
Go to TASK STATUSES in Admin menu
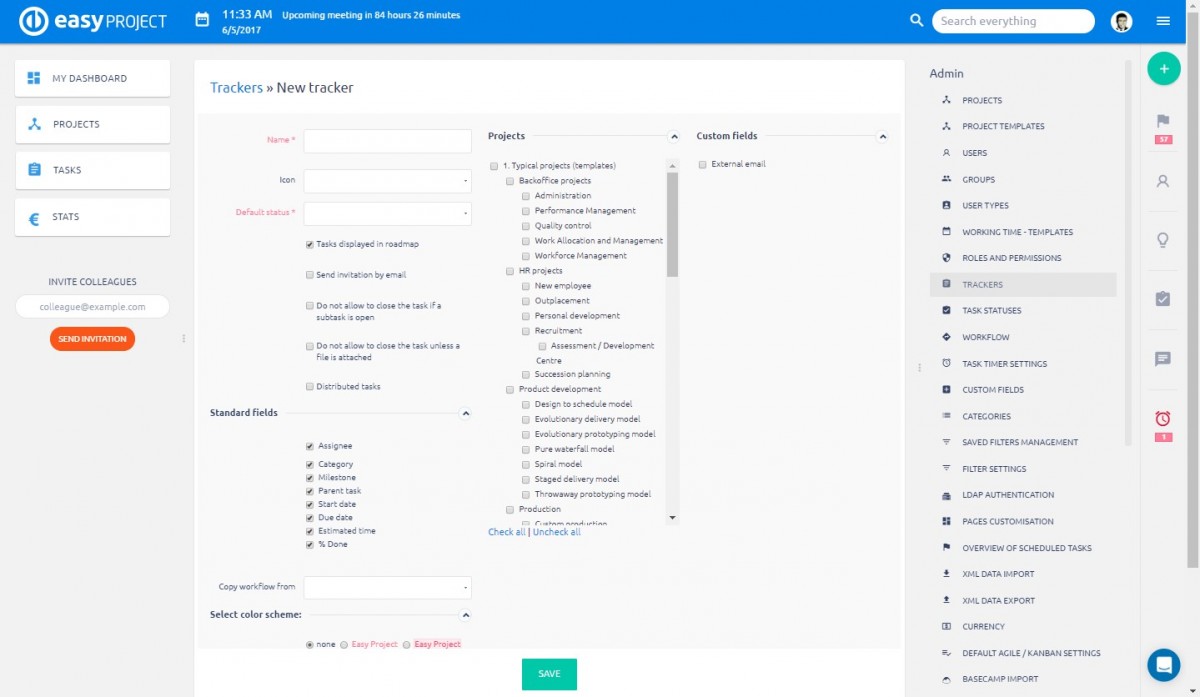(990, 310)
